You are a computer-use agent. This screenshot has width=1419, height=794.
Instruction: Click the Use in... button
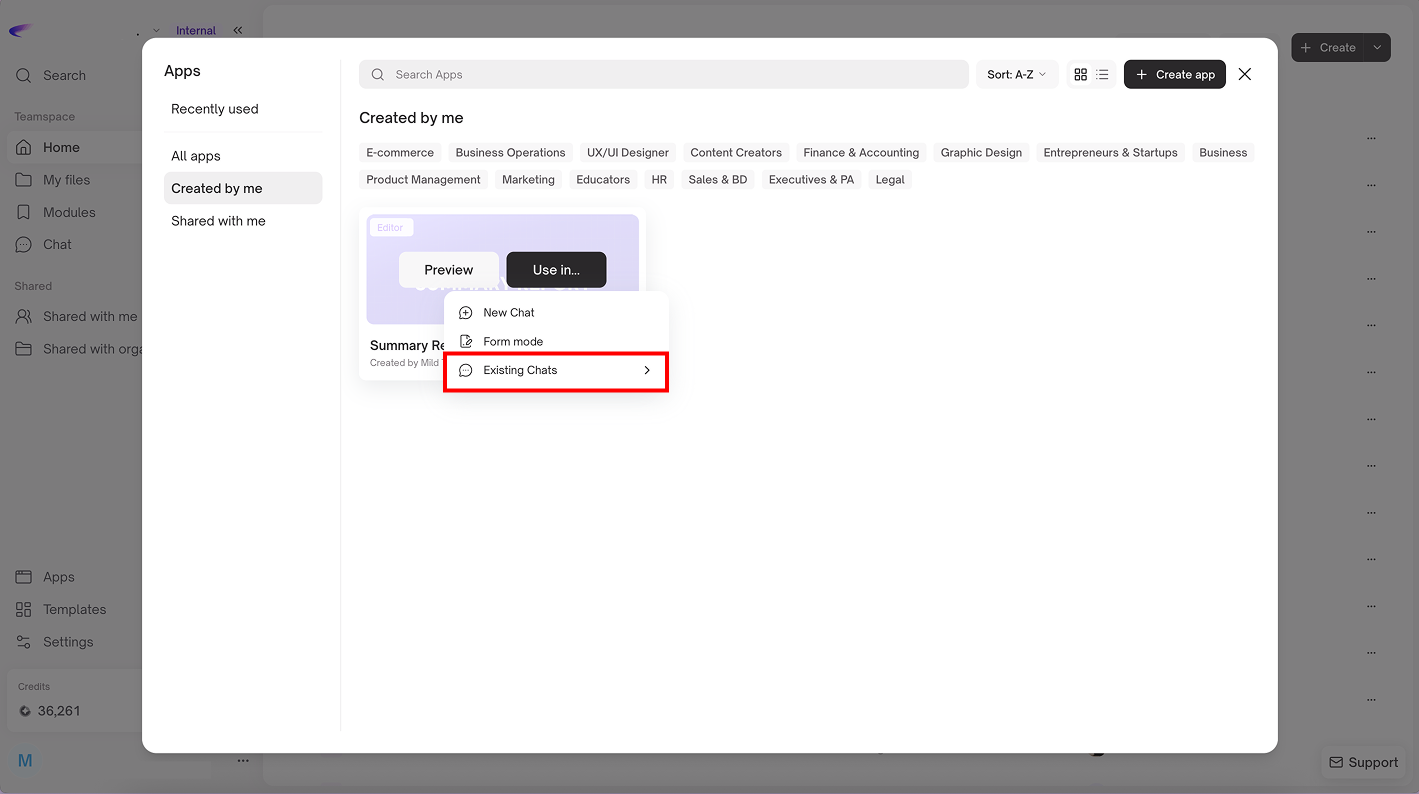click(556, 270)
